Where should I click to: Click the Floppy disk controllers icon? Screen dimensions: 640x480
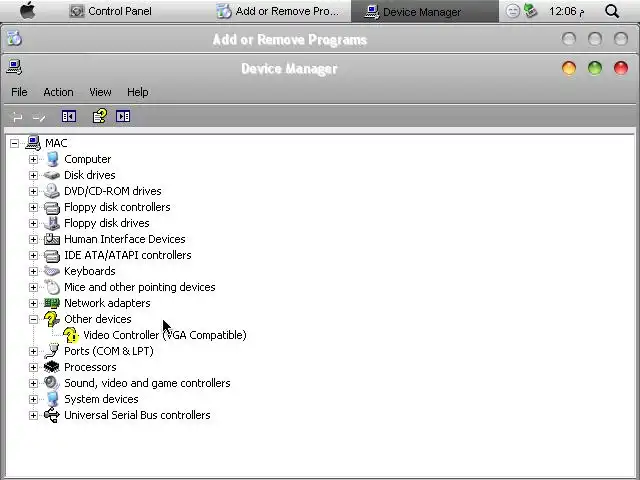coord(52,207)
